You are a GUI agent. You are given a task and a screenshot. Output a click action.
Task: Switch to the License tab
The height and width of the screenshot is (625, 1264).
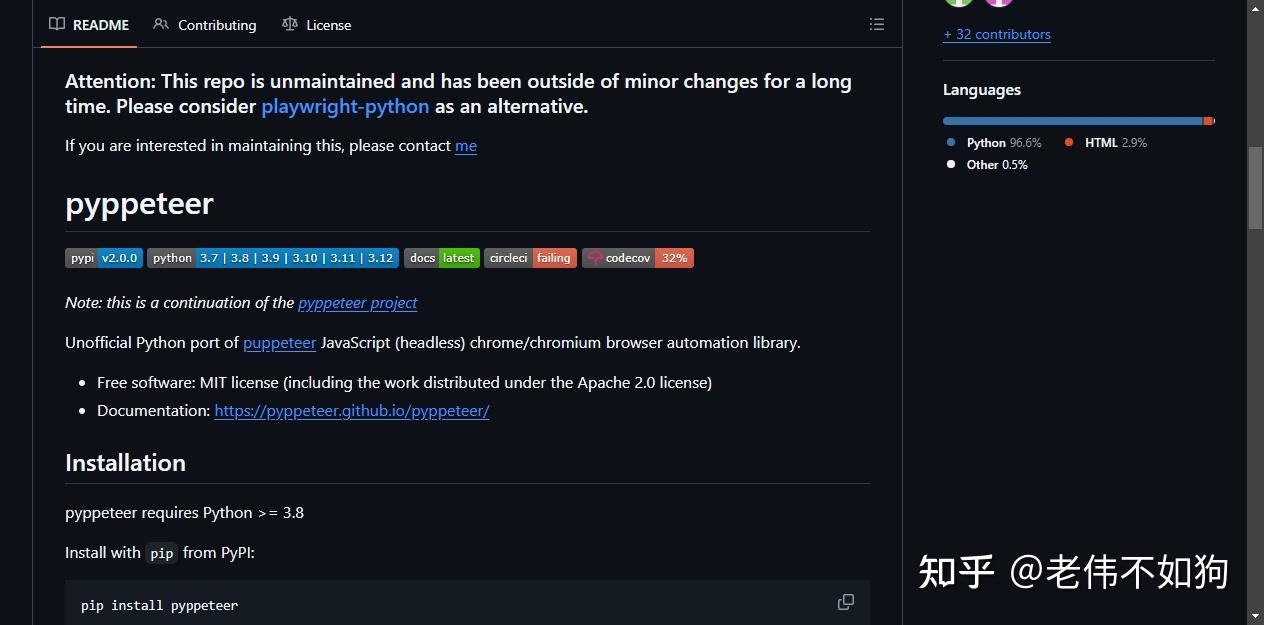pyautogui.click(x=317, y=25)
